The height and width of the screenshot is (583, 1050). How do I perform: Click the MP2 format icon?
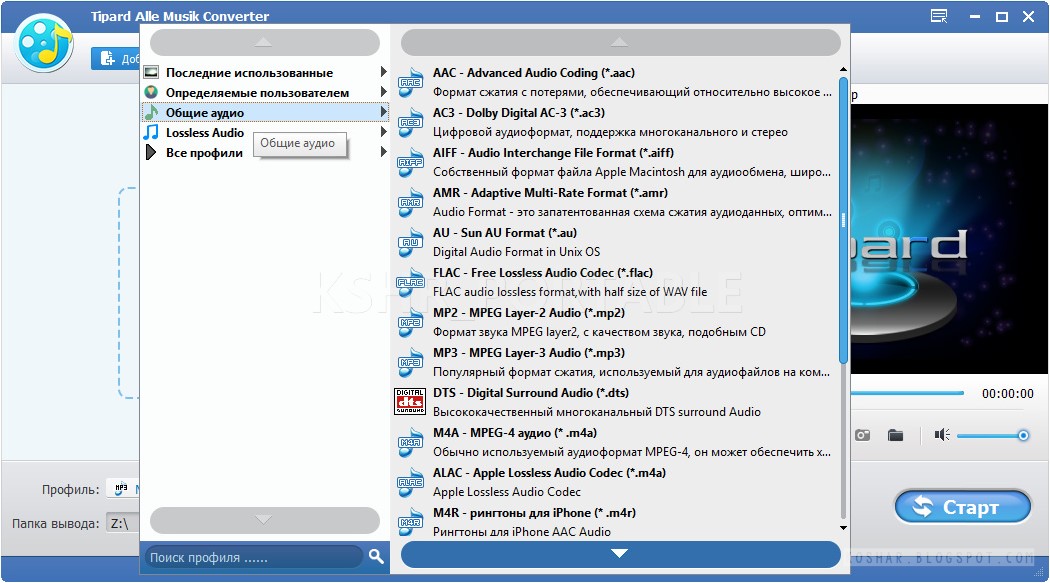(410, 323)
